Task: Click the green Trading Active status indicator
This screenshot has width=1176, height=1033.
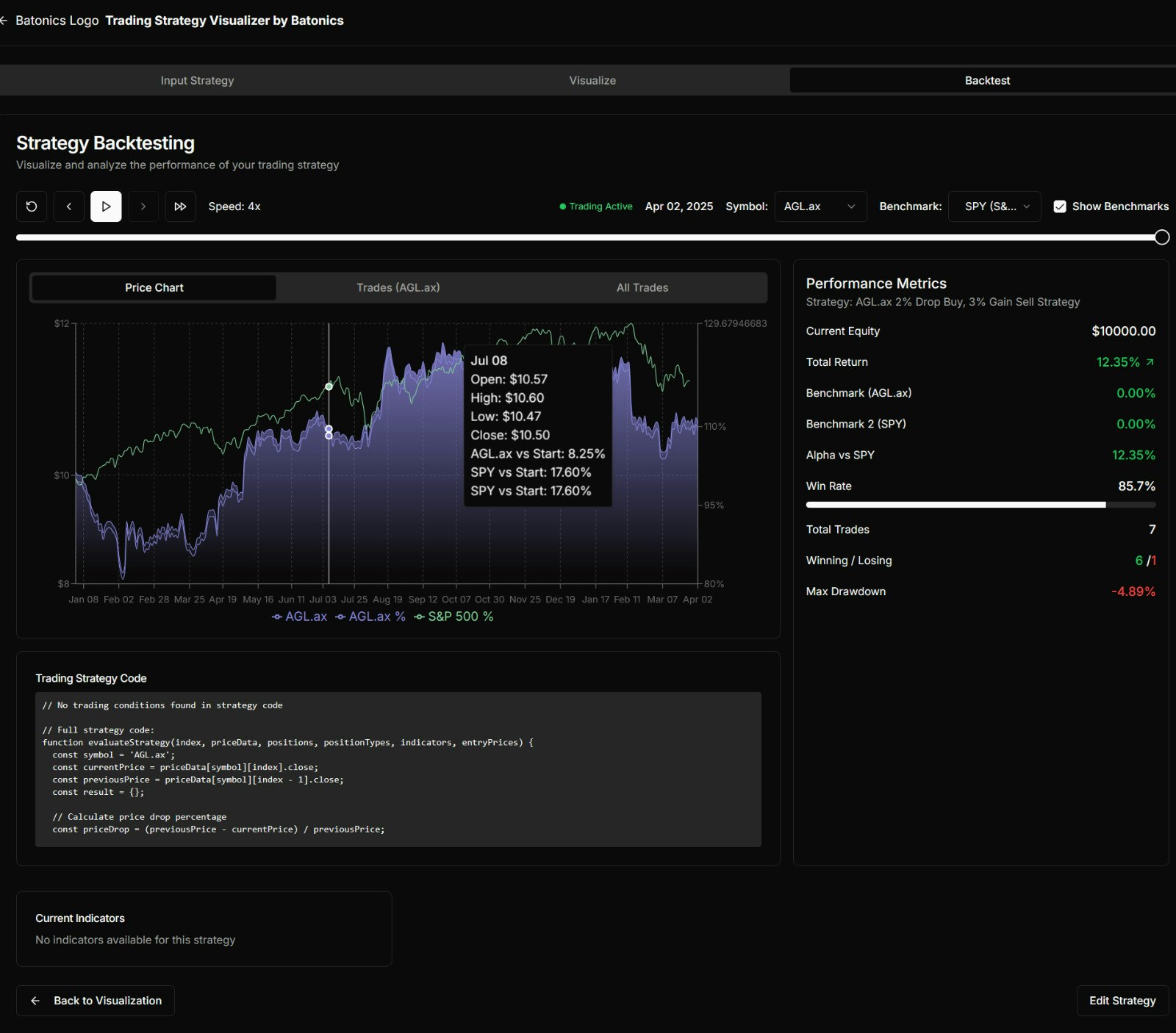Action: (x=596, y=206)
